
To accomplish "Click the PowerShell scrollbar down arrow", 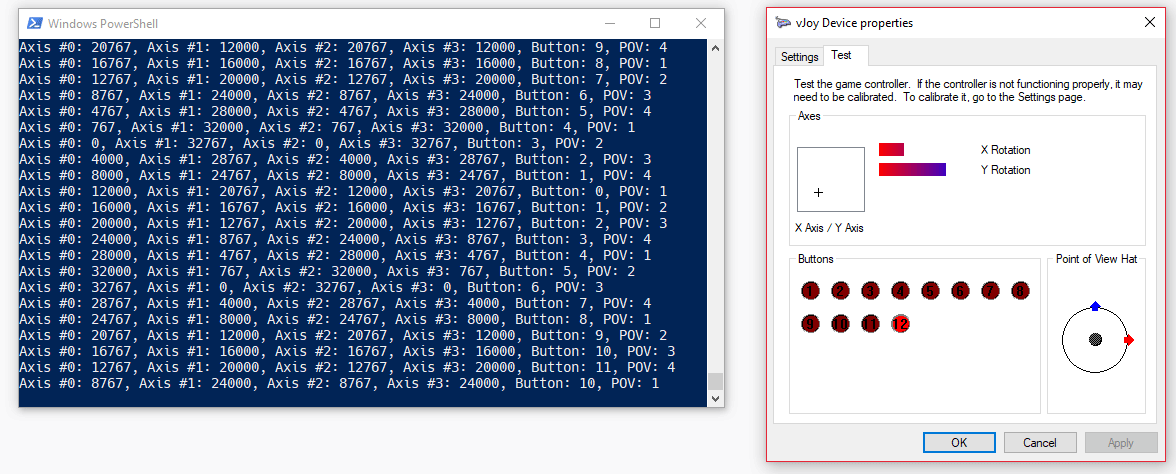I will tap(716, 398).
